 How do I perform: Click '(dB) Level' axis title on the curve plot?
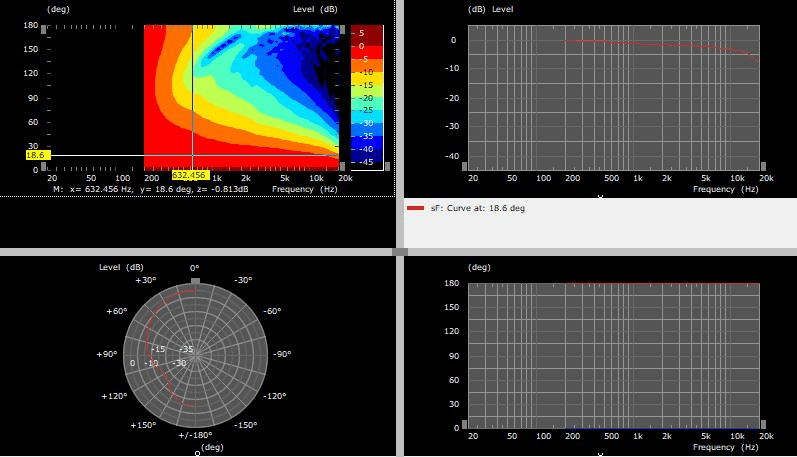tap(491, 9)
